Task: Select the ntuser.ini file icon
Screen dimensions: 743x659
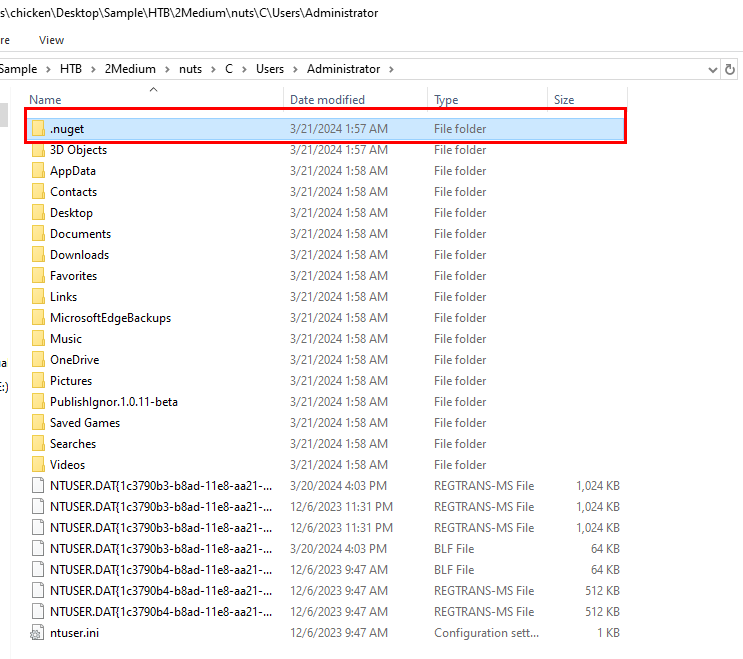Action: coord(38,633)
